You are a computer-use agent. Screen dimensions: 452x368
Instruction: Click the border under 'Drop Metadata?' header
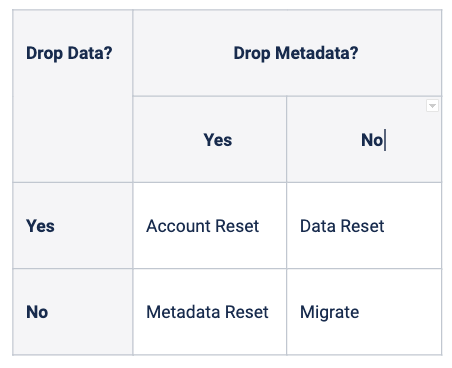click(287, 96)
